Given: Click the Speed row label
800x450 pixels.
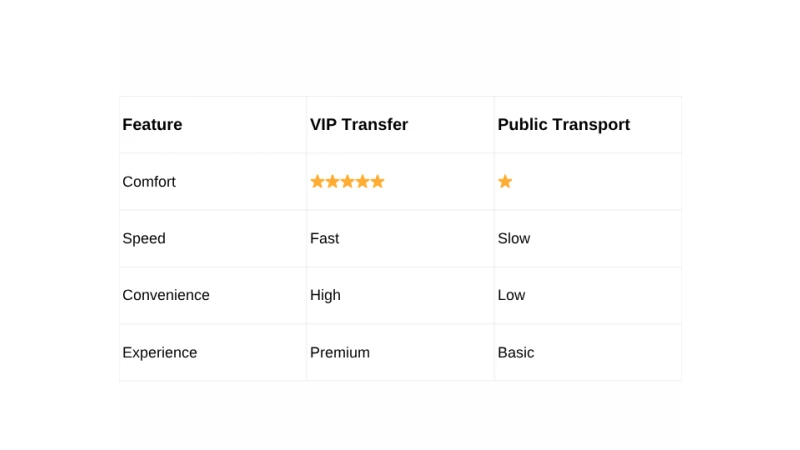Looking at the screenshot, I should pos(144,239).
